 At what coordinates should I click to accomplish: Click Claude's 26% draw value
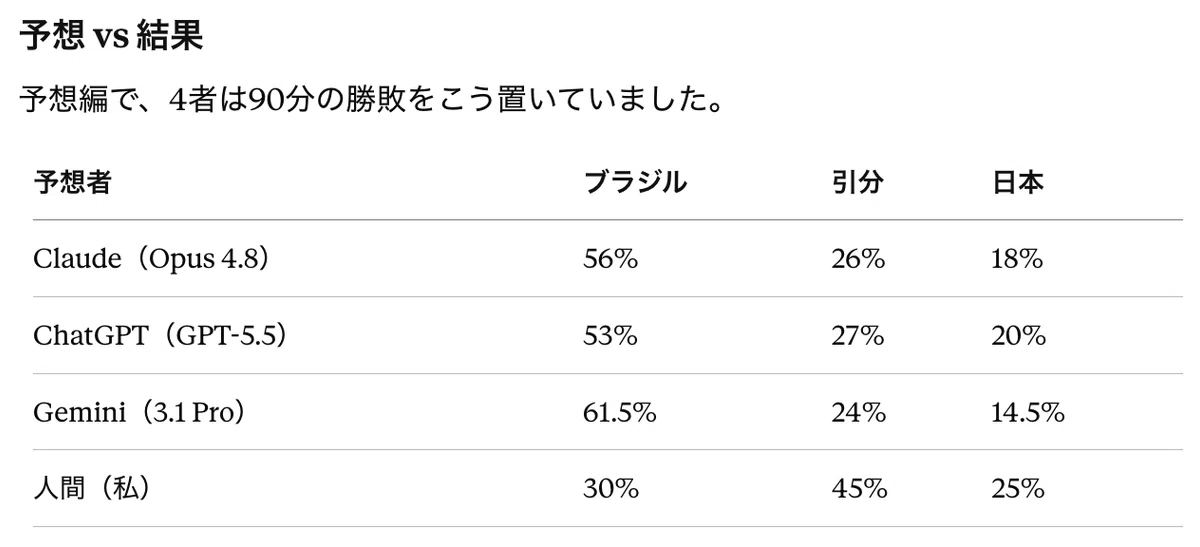[x=857, y=259]
